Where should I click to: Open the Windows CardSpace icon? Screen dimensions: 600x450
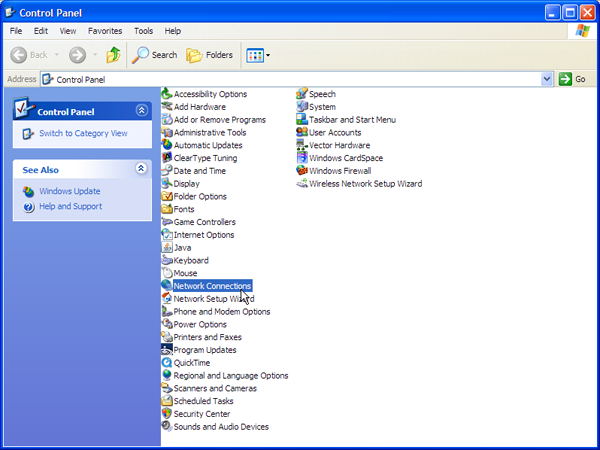click(x=302, y=158)
